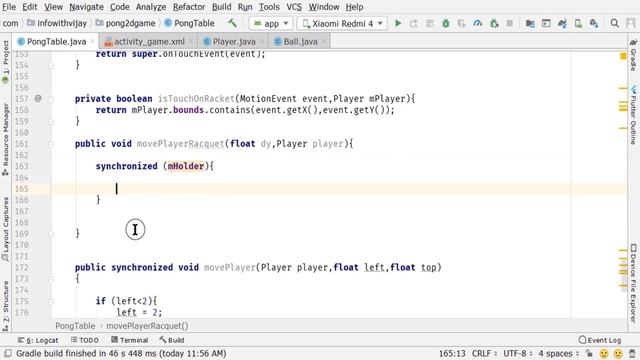Open the 4 spaces indent selector
This screenshot has width=640, height=360.
click(x=558, y=353)
